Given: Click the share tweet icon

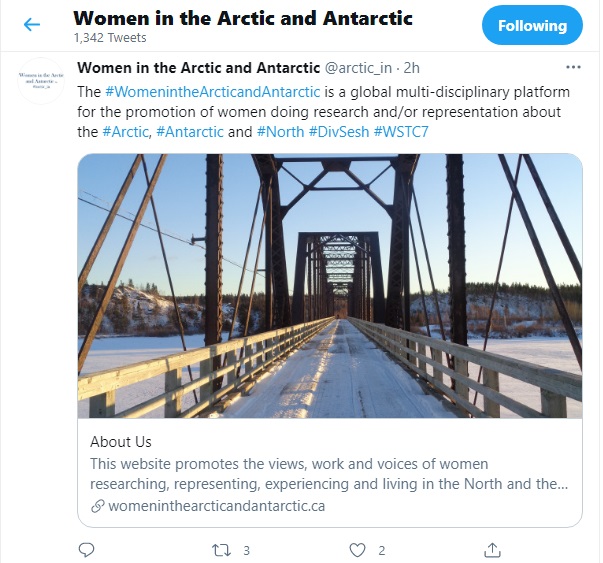Looking at the screenshot, I should pyautogui.click(x=492, y=549).
